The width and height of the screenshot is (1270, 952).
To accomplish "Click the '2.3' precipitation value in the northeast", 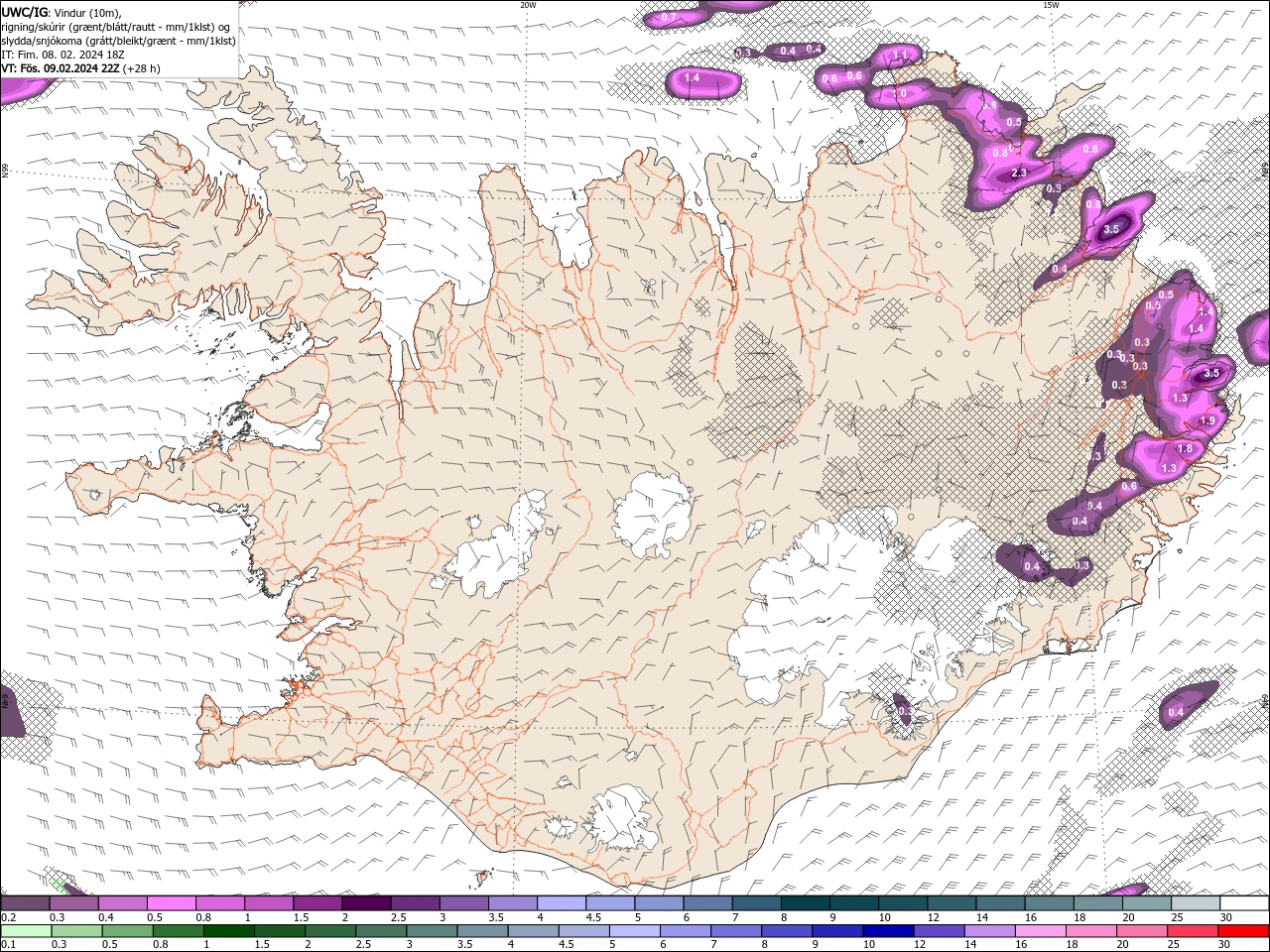I will pos(1018,174).
